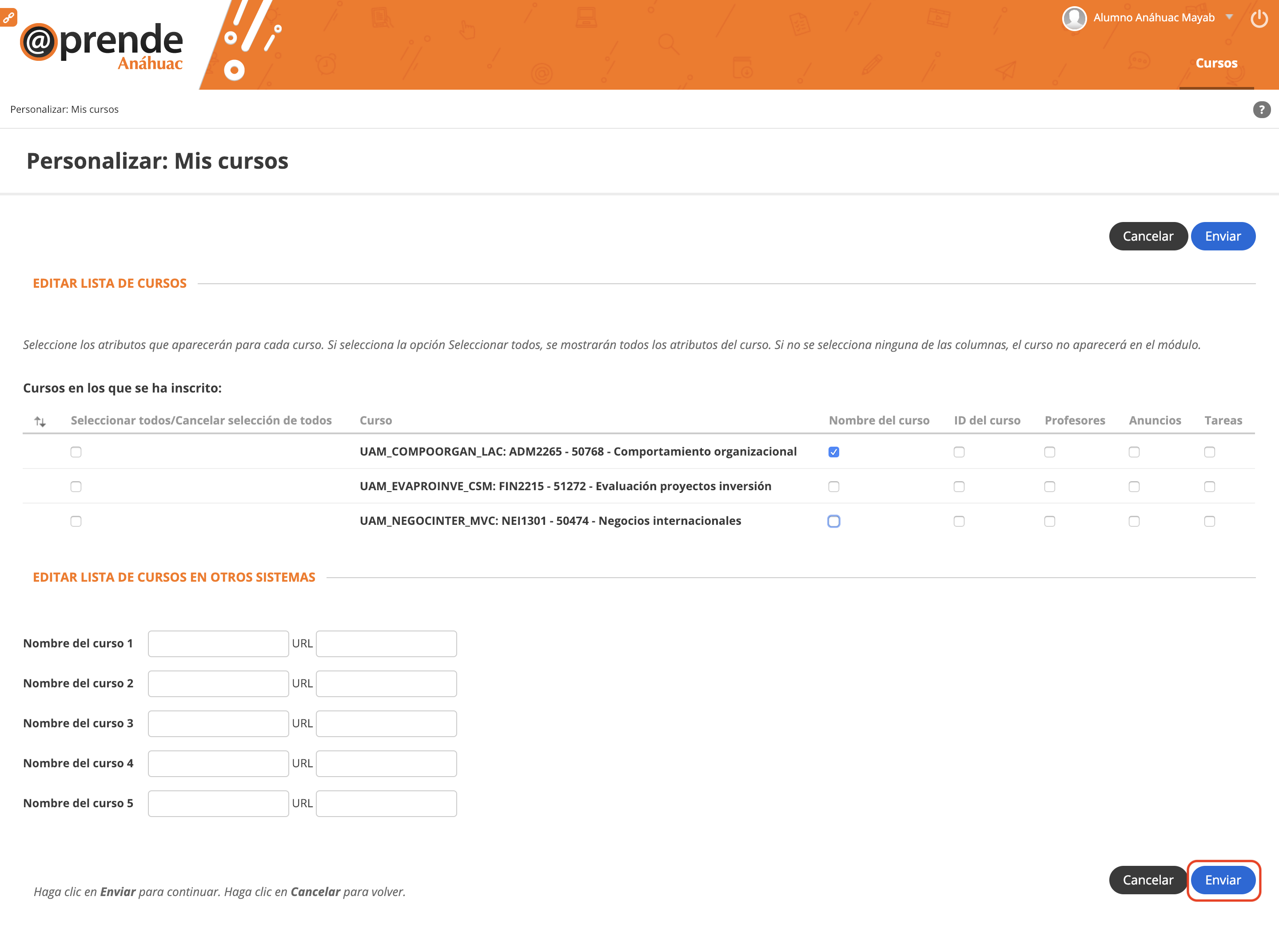Open the help question mark icon
The width and height of the screenshot is (1279, 952).
pos(1261,110)
